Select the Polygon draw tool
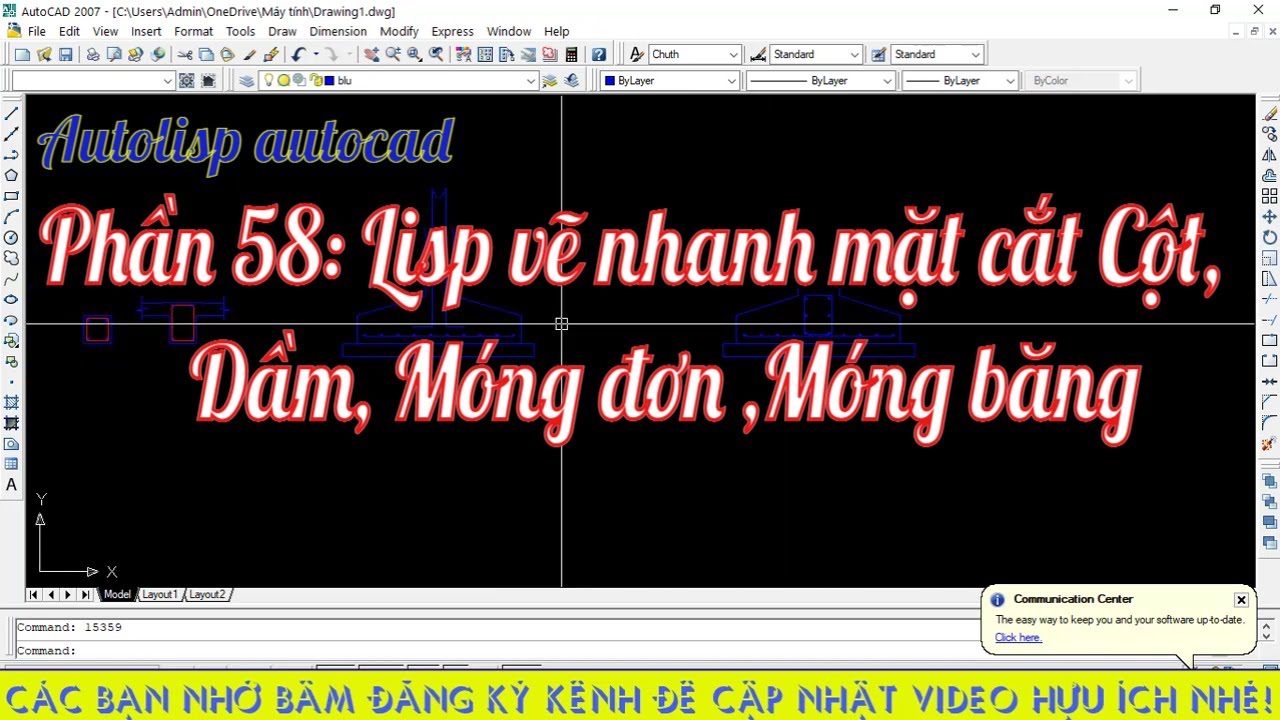1280x720 pixels. pos(12,175)
